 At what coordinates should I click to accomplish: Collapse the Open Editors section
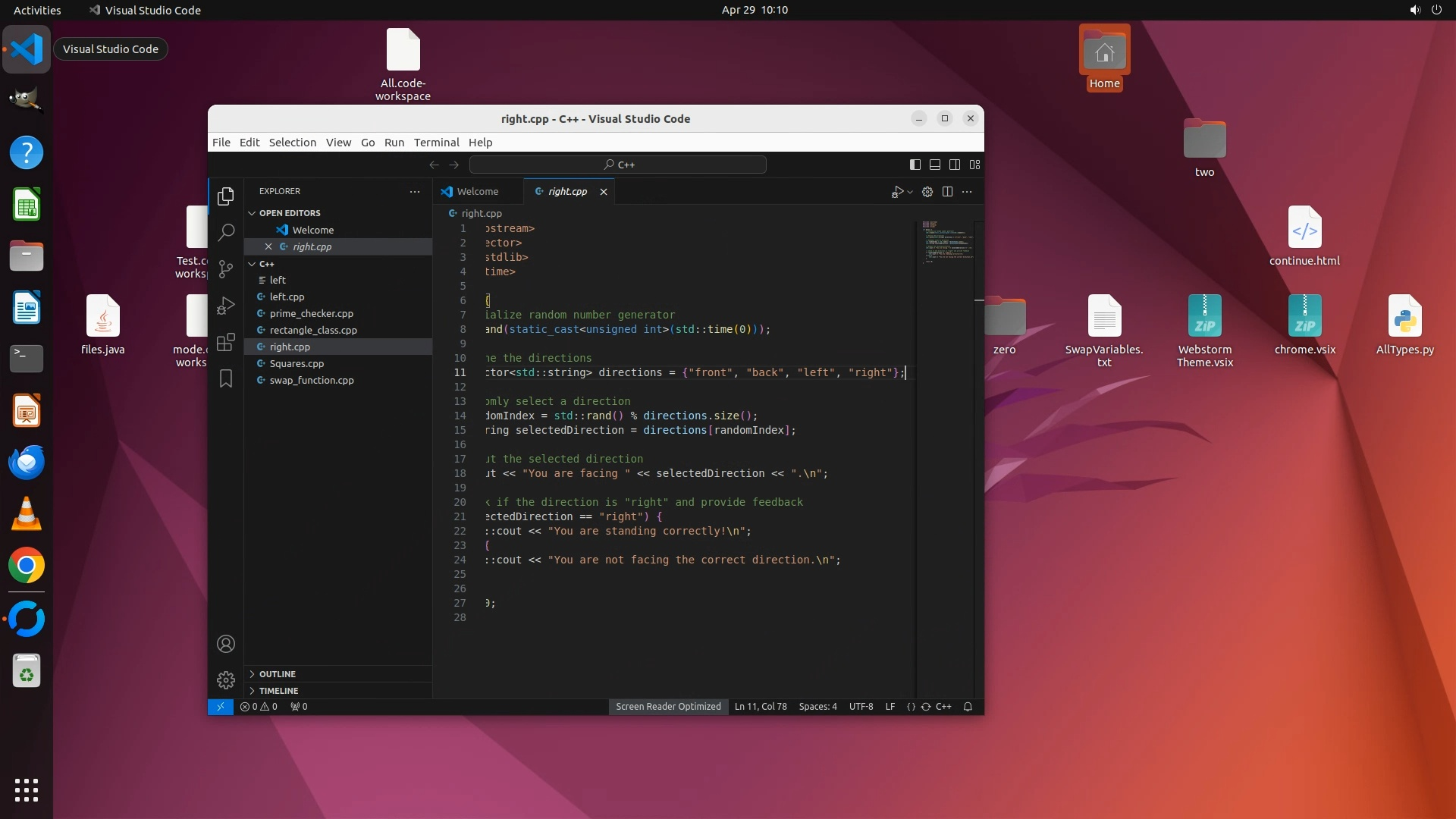[x=289, y=213]
